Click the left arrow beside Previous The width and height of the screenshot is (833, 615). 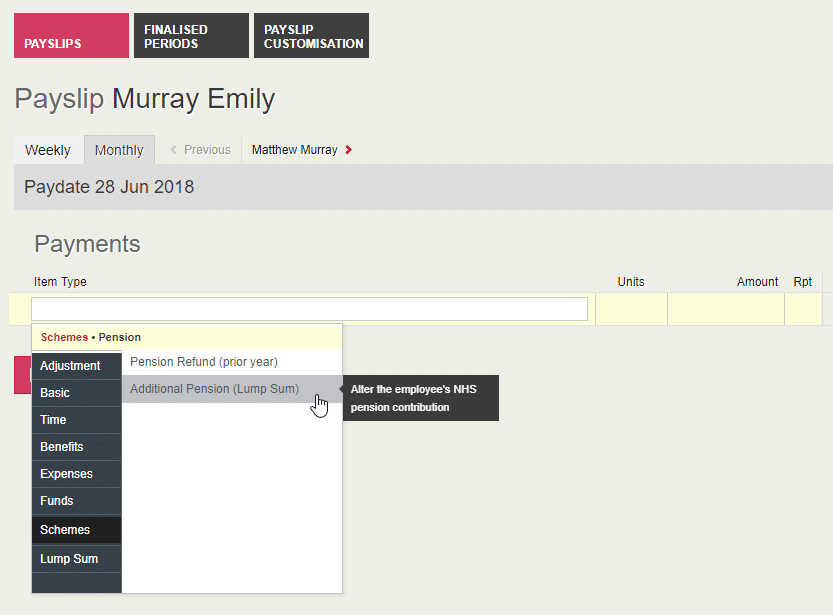(174, 150)
